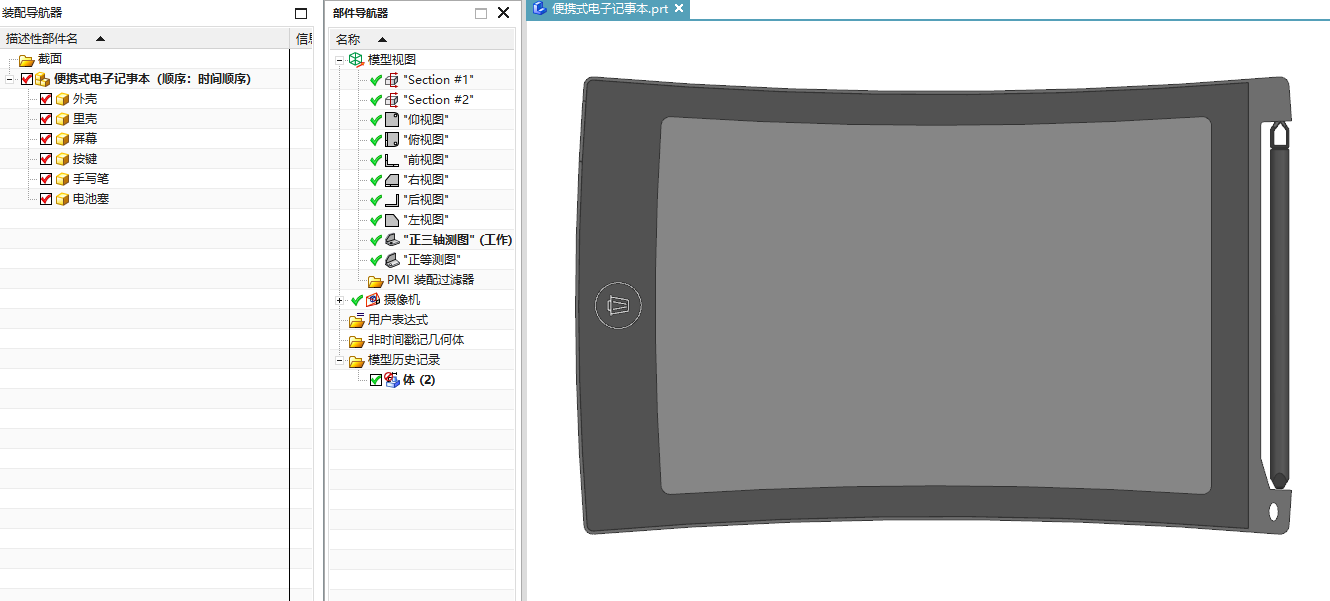
Task: Toggle the 电池塞 component checkbox
Action: (46, 199)
